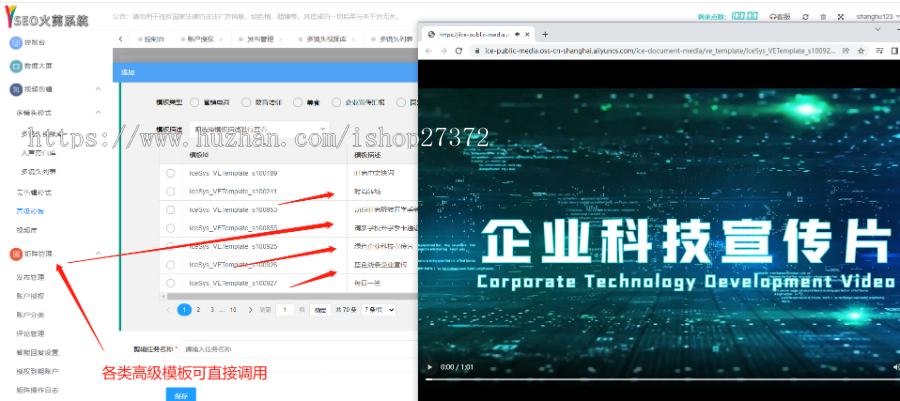Open the template description dropdown

click(259, 130)
